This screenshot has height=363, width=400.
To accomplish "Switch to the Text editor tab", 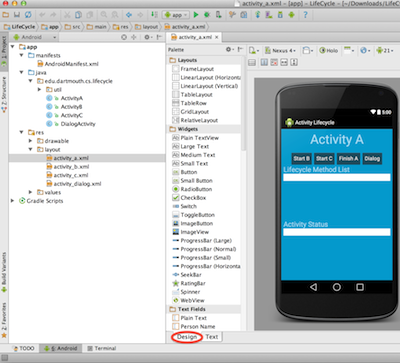I will pyautogui.click(x=212, y=337).
